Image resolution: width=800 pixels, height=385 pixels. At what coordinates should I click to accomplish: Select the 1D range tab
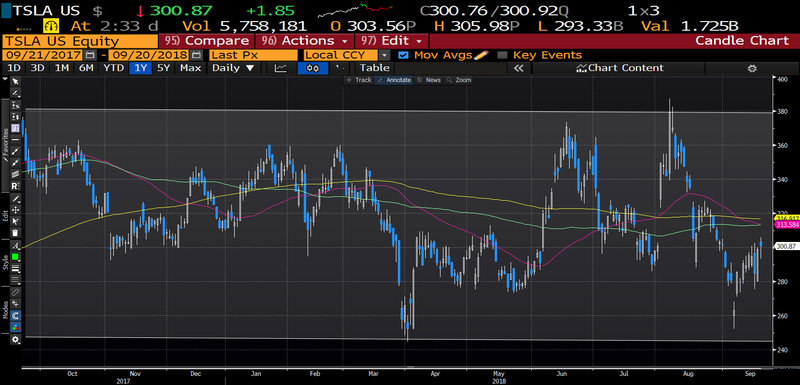point(14,68)
